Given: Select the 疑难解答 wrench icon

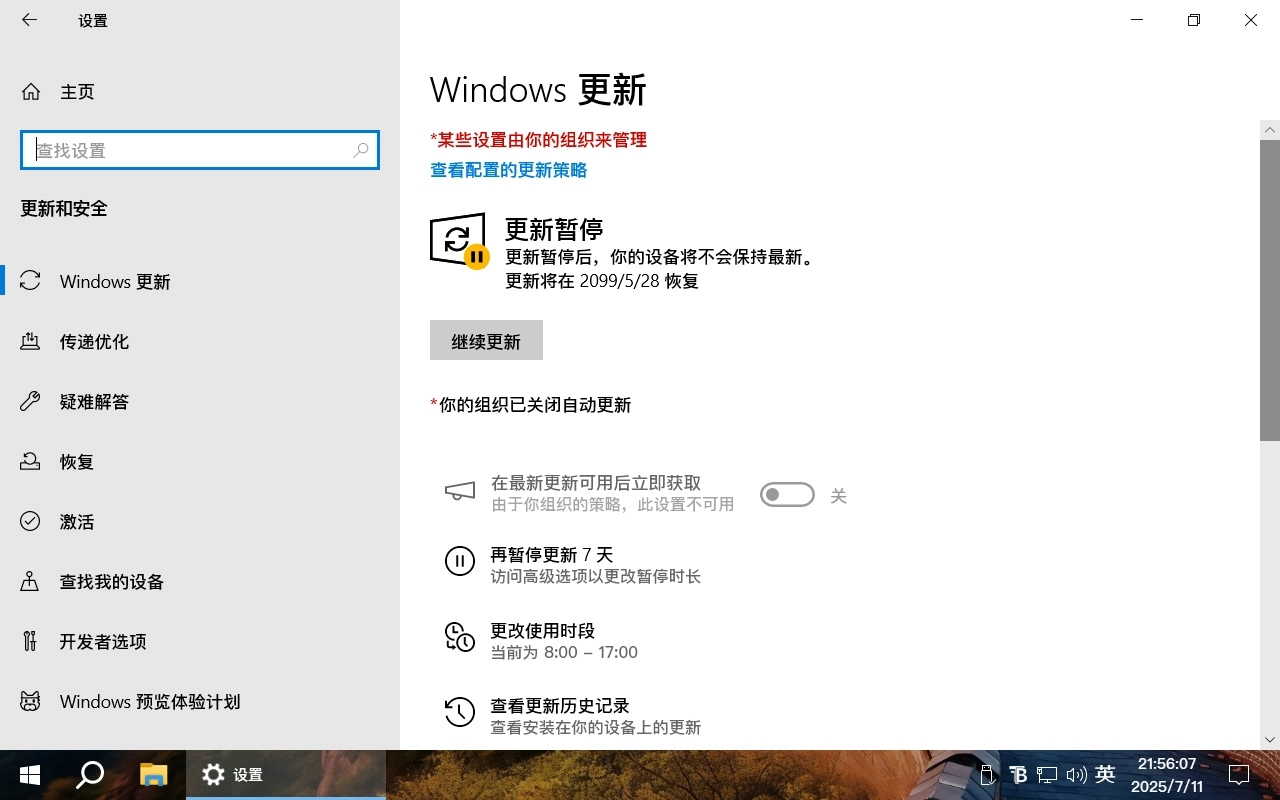Looking at the screenshot, I should 29,401.
